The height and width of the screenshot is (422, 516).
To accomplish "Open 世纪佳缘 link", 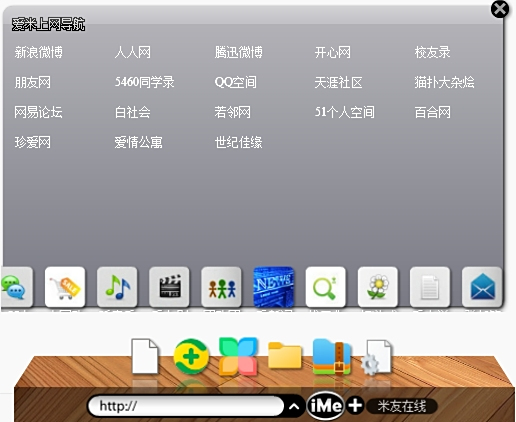I will click(239, 143).
